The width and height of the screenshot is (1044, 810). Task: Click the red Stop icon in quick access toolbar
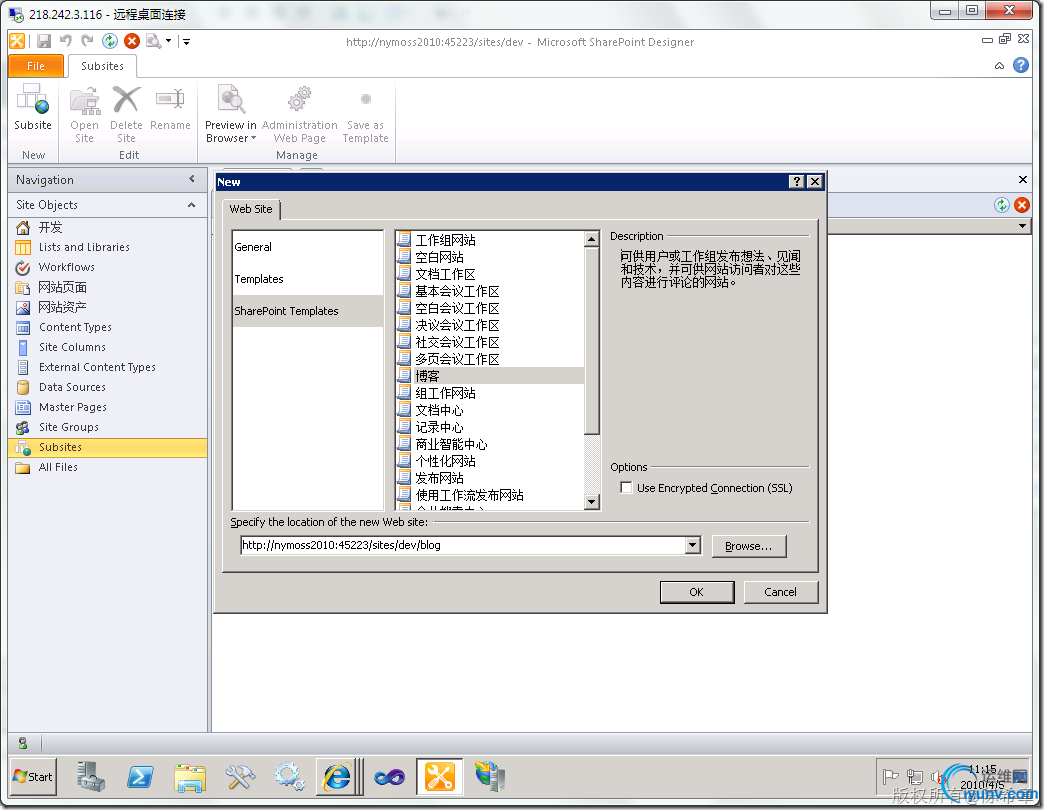132,41
